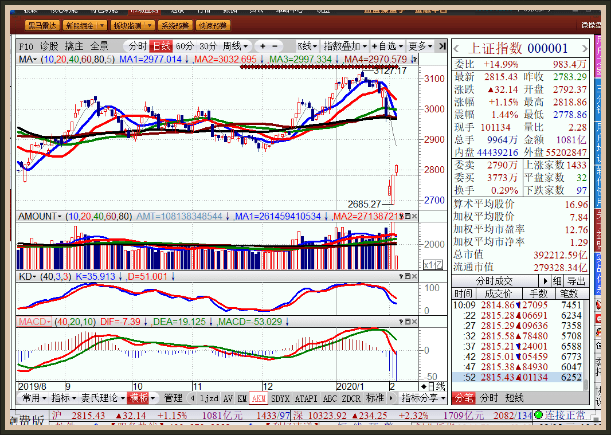Open the 指标分享 dropdown
This screenshot has width=611, height=435.
424,398
